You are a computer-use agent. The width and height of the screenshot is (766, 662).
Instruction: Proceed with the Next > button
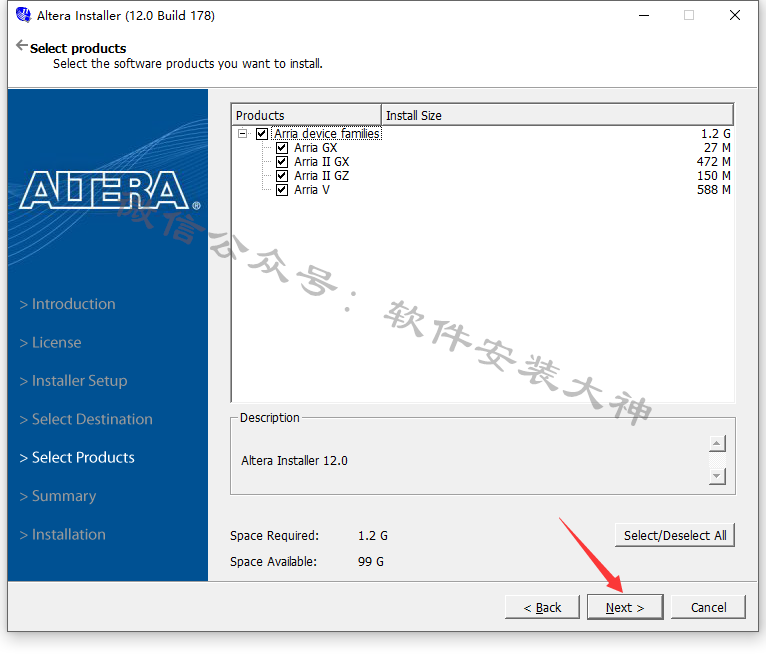pos(625,607)
